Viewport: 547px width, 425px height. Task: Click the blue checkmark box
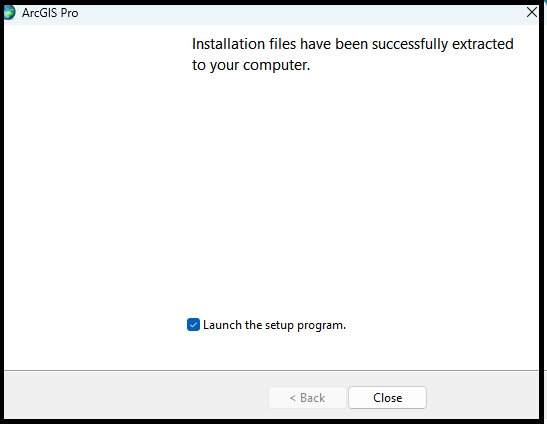[193, 325]
